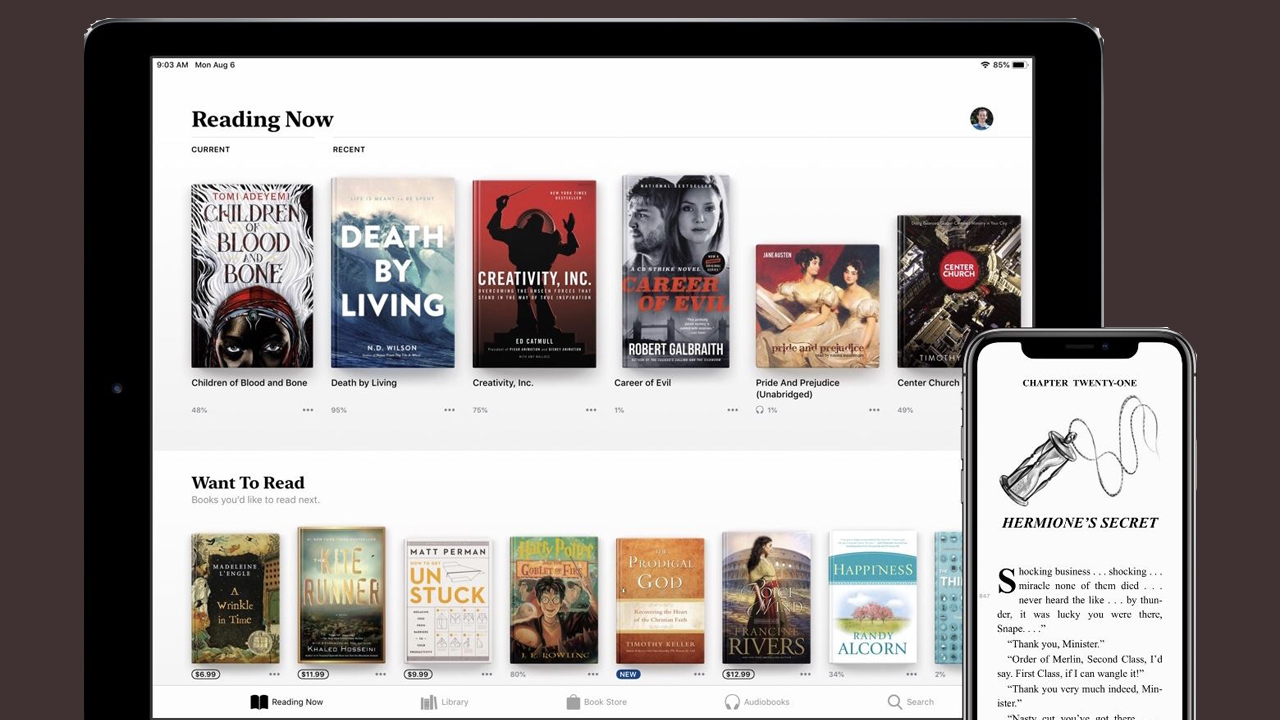Open the Unstuck by Matt Perman cover

coord(448,601)
